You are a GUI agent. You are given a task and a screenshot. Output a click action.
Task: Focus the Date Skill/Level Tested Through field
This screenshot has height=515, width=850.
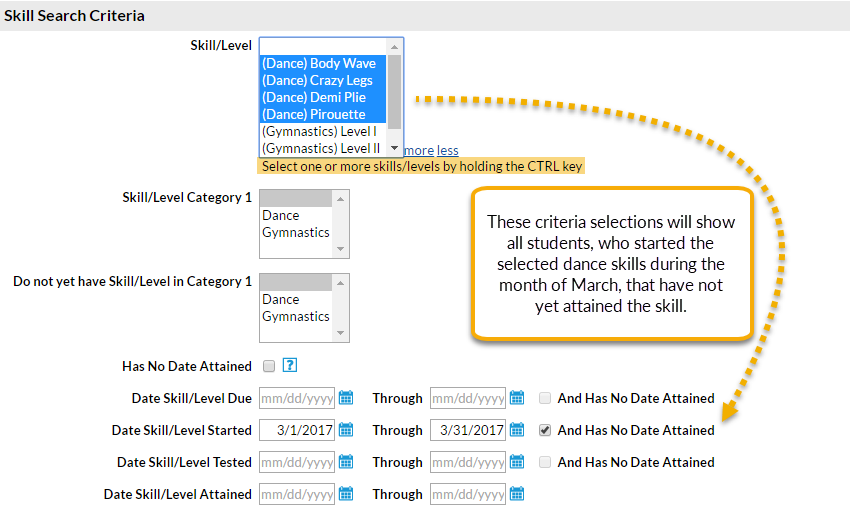[x=468, y=462]
